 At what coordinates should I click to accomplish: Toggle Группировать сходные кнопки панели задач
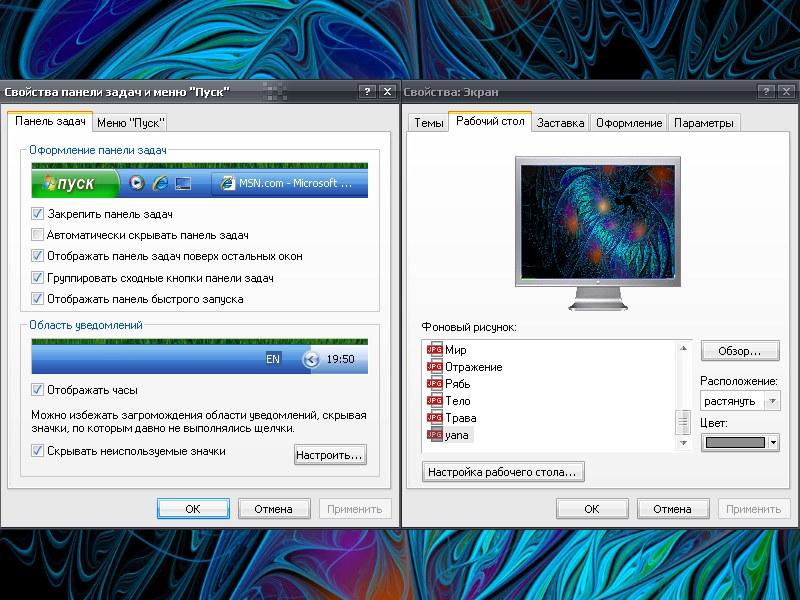[37, 278]
